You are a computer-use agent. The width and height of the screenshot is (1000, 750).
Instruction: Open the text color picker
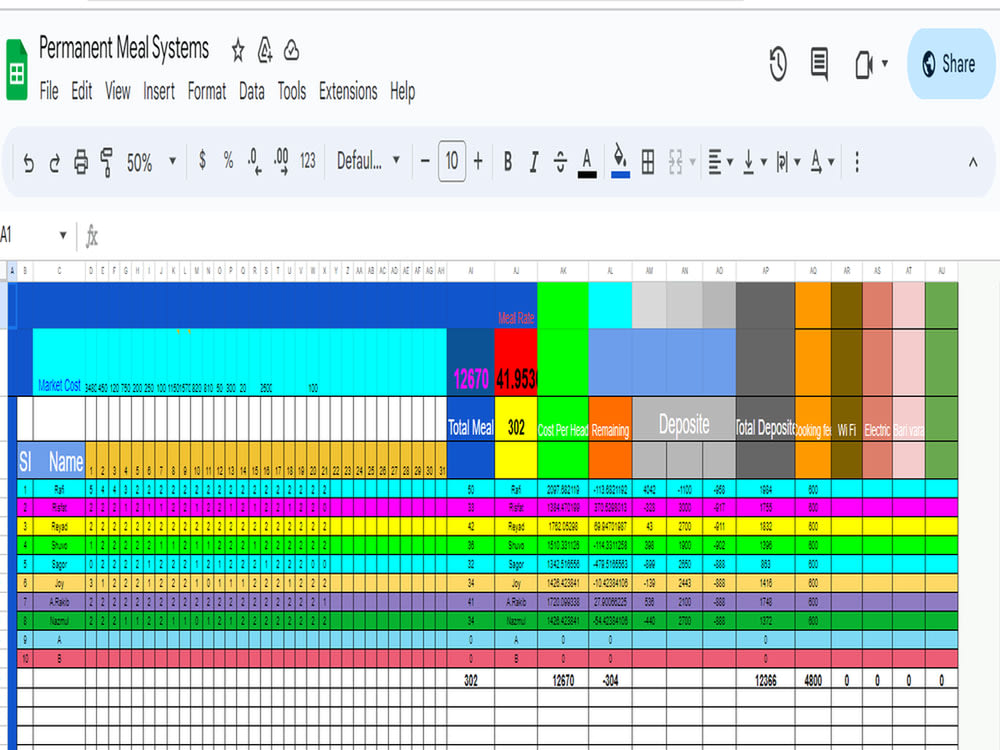587,163
